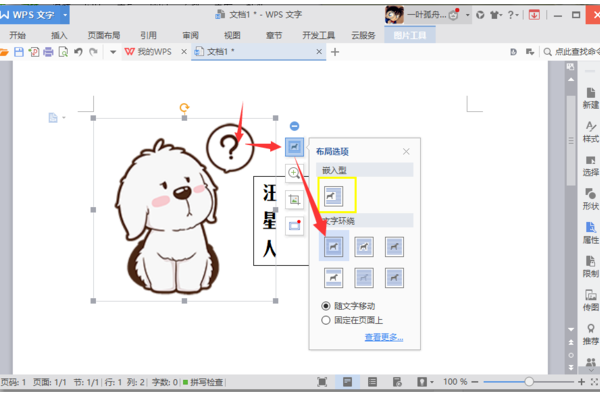Choose the middle wrapping icon in second row
The width and height of the screenshot is (600, 400).
(364, 278)
